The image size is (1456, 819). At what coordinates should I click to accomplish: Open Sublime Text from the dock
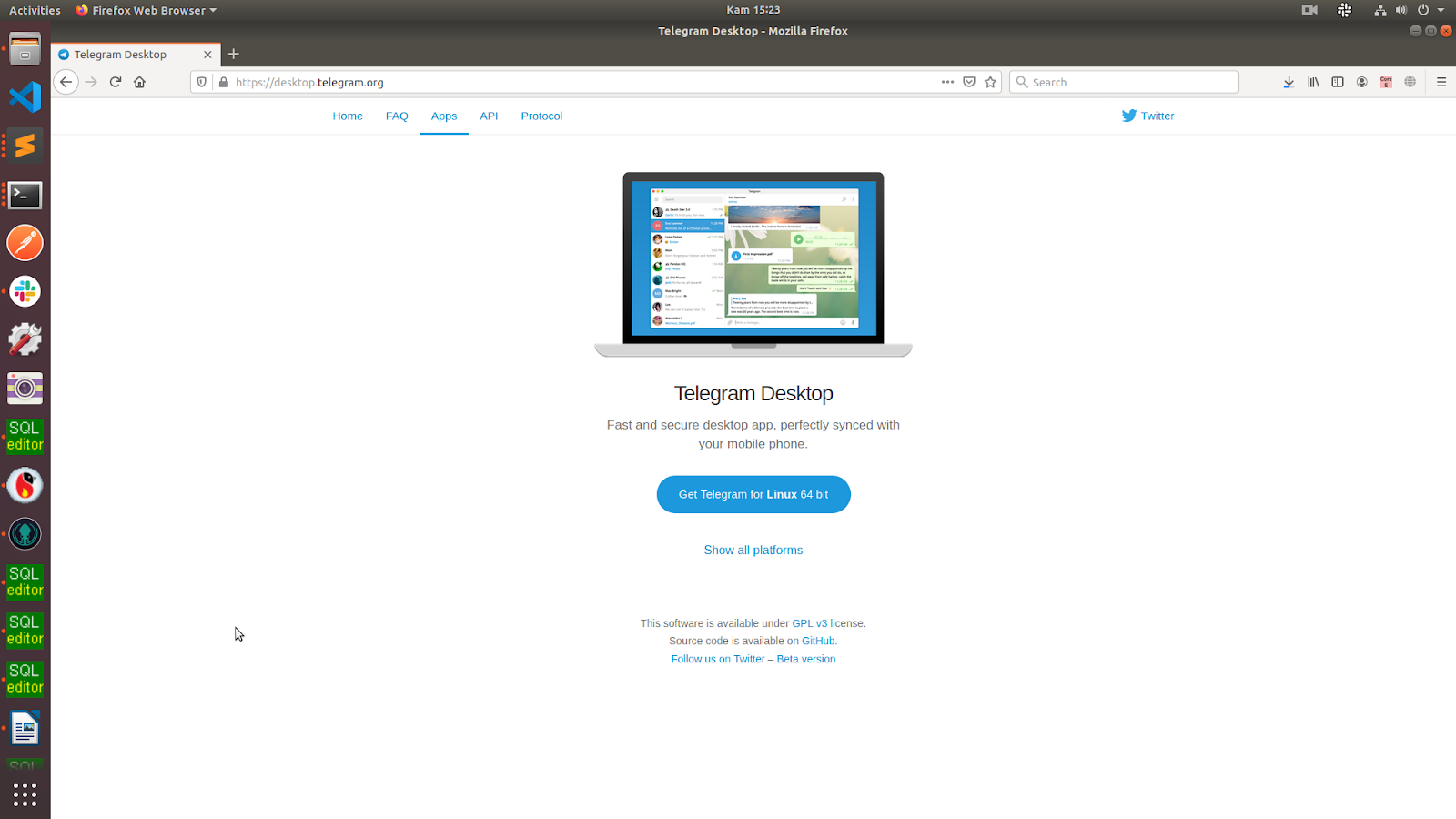point(25,146)
